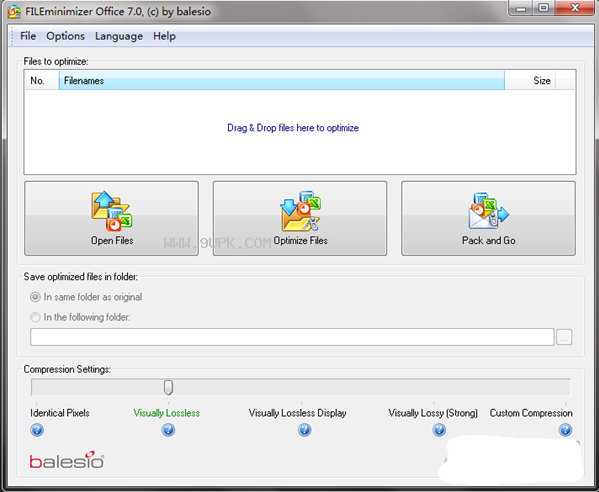Open the Help menu

coord(164,36)
